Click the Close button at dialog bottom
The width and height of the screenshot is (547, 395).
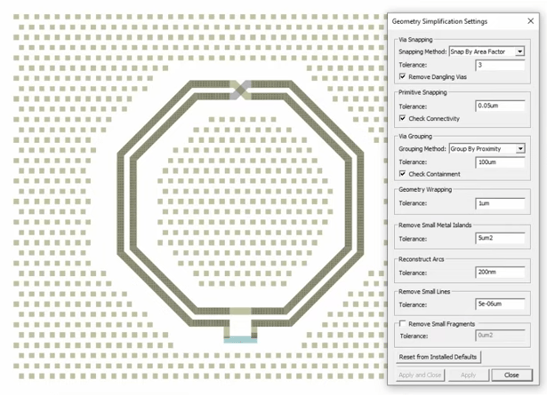pos(512,375)
